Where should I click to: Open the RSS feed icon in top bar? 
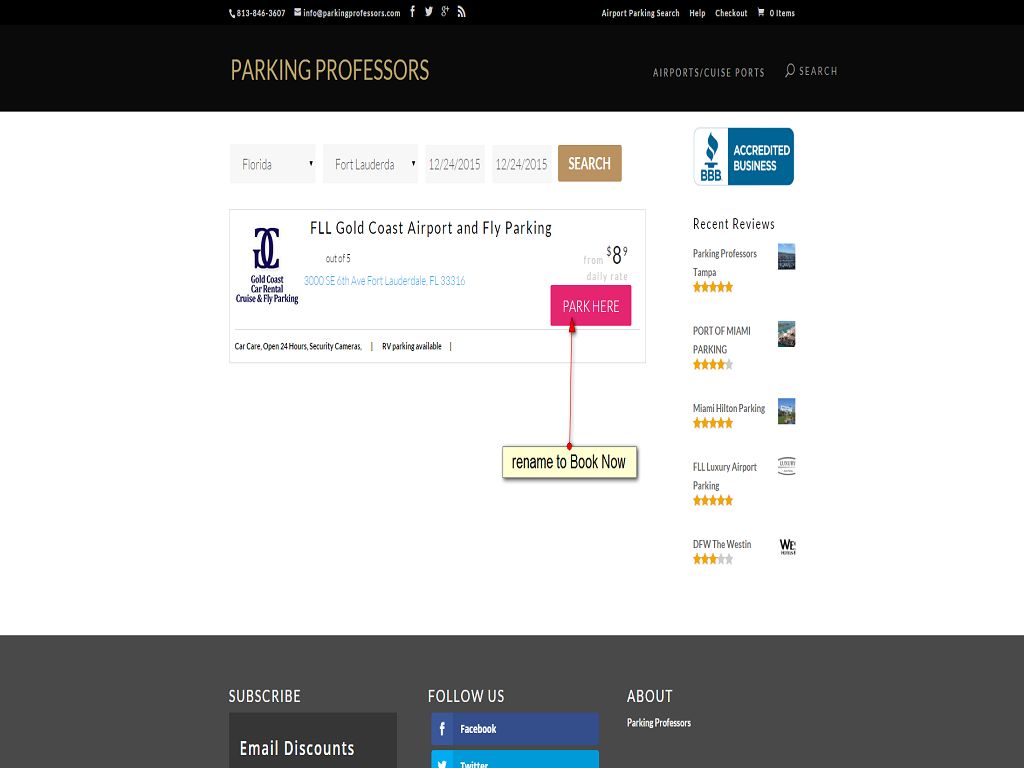pyautogui.click(x=461, y=12)
